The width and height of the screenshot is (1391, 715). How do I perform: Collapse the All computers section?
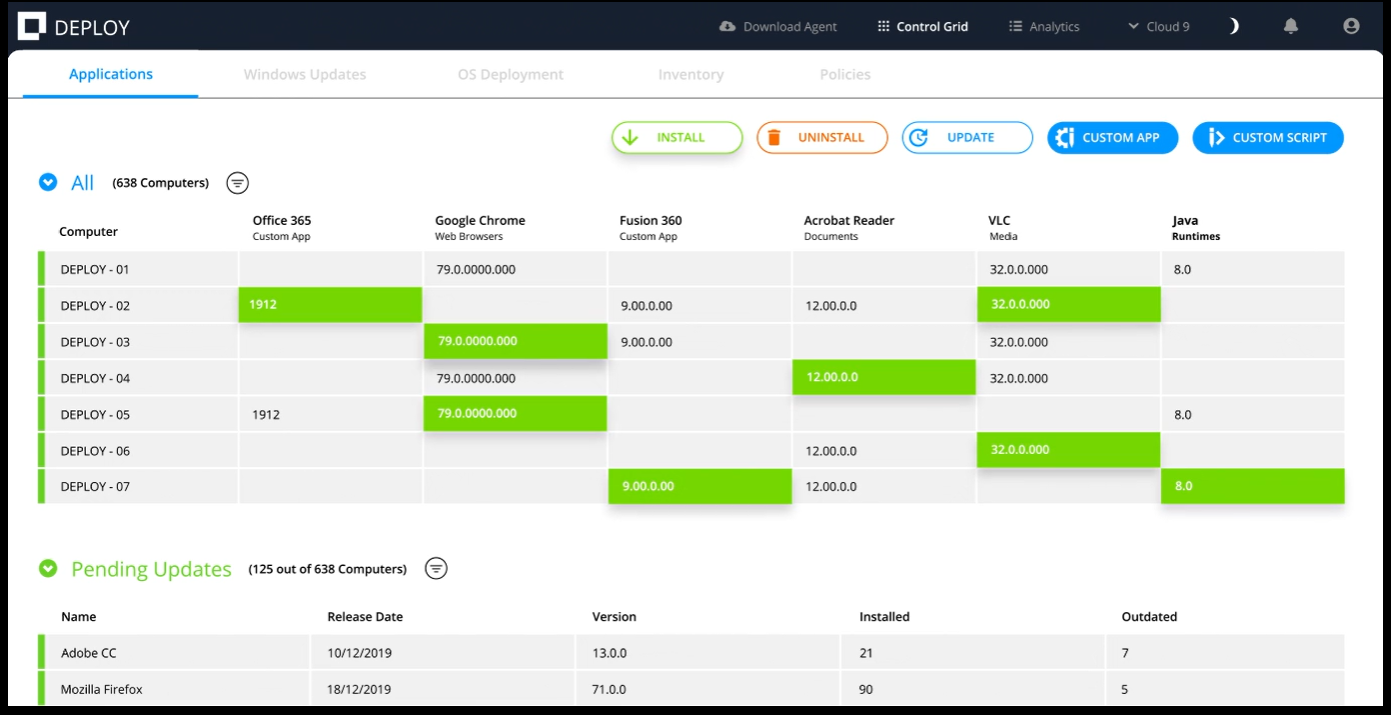[47, 183]
